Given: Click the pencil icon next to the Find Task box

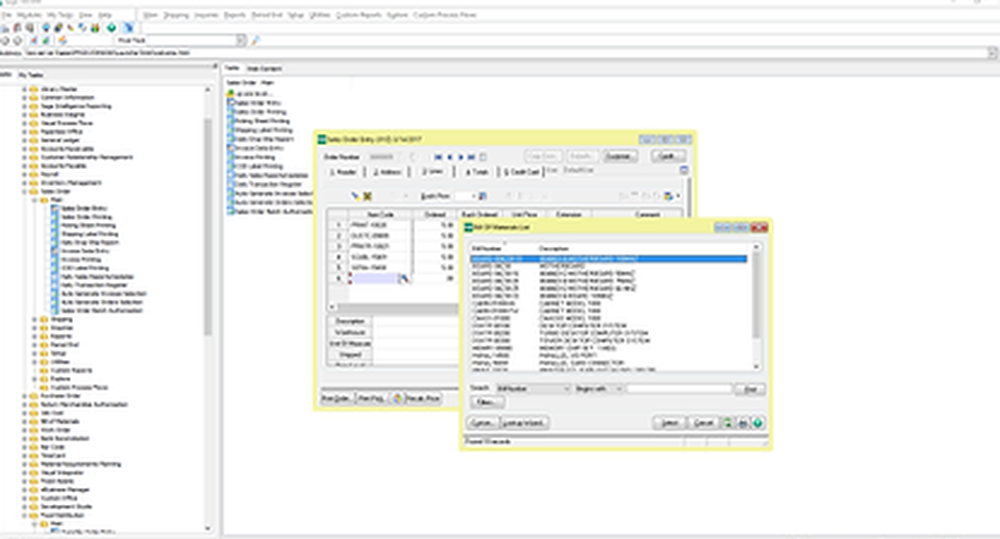Looking at the screenshot, I should pyautogui.click(x=255, y=40).
